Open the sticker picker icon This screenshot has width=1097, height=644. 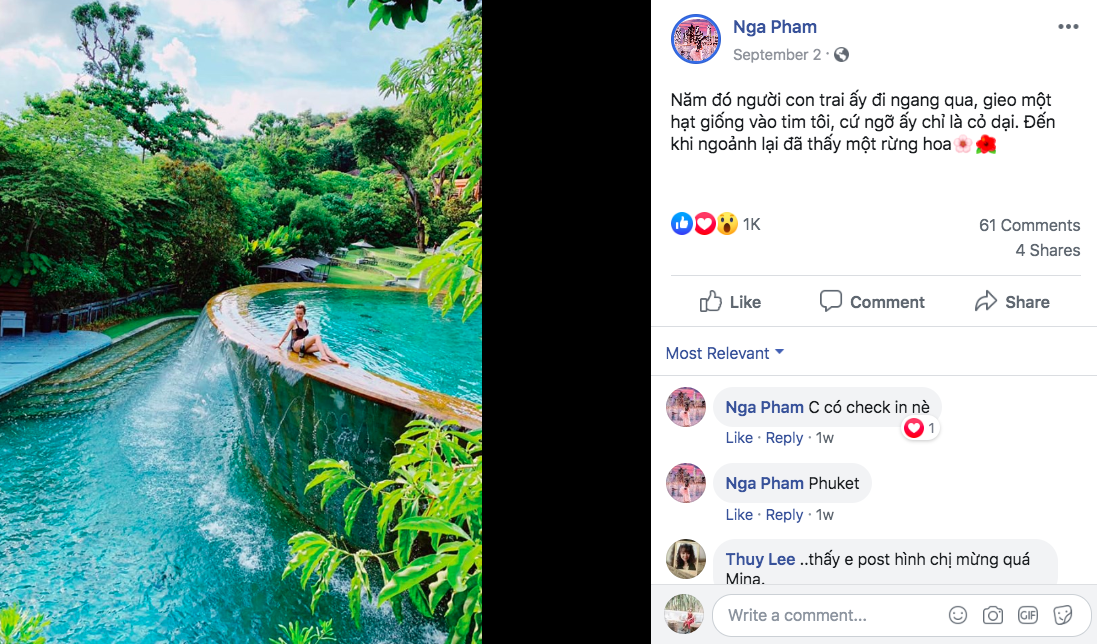click(1063, 615)
